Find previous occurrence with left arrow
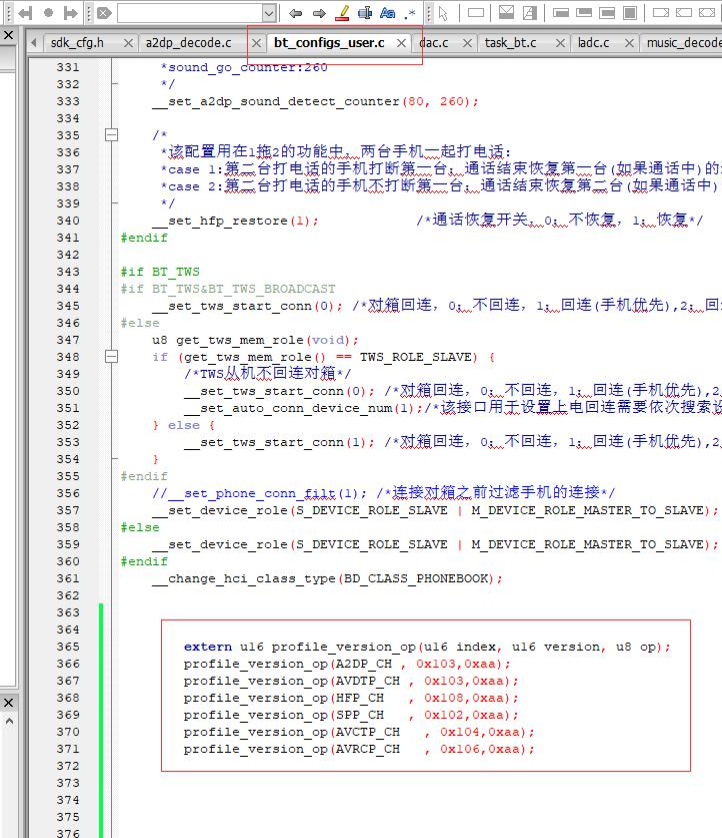Viewport: 722px width, 838px height. (x=296, y=13)
